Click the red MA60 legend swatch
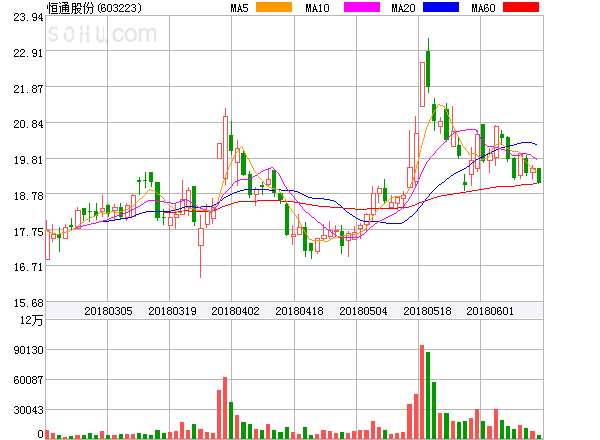Image resolution: width=600 pixels, height=440 pixels. 521,7
